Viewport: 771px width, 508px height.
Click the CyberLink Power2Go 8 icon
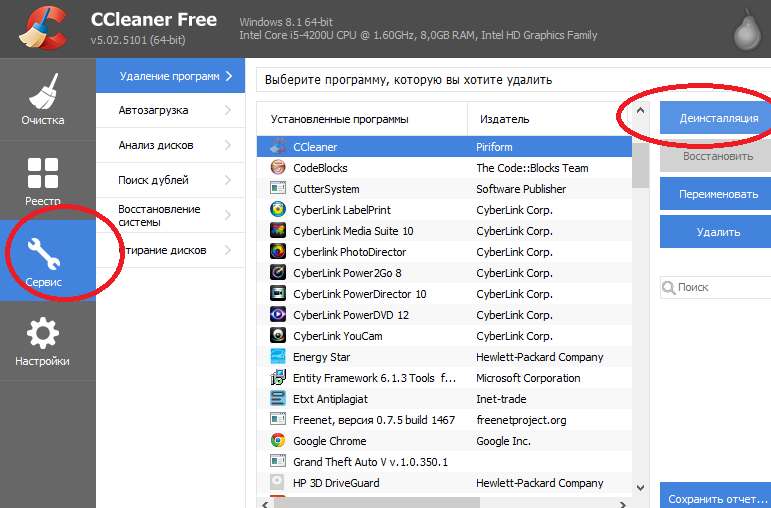pos(278,272)
